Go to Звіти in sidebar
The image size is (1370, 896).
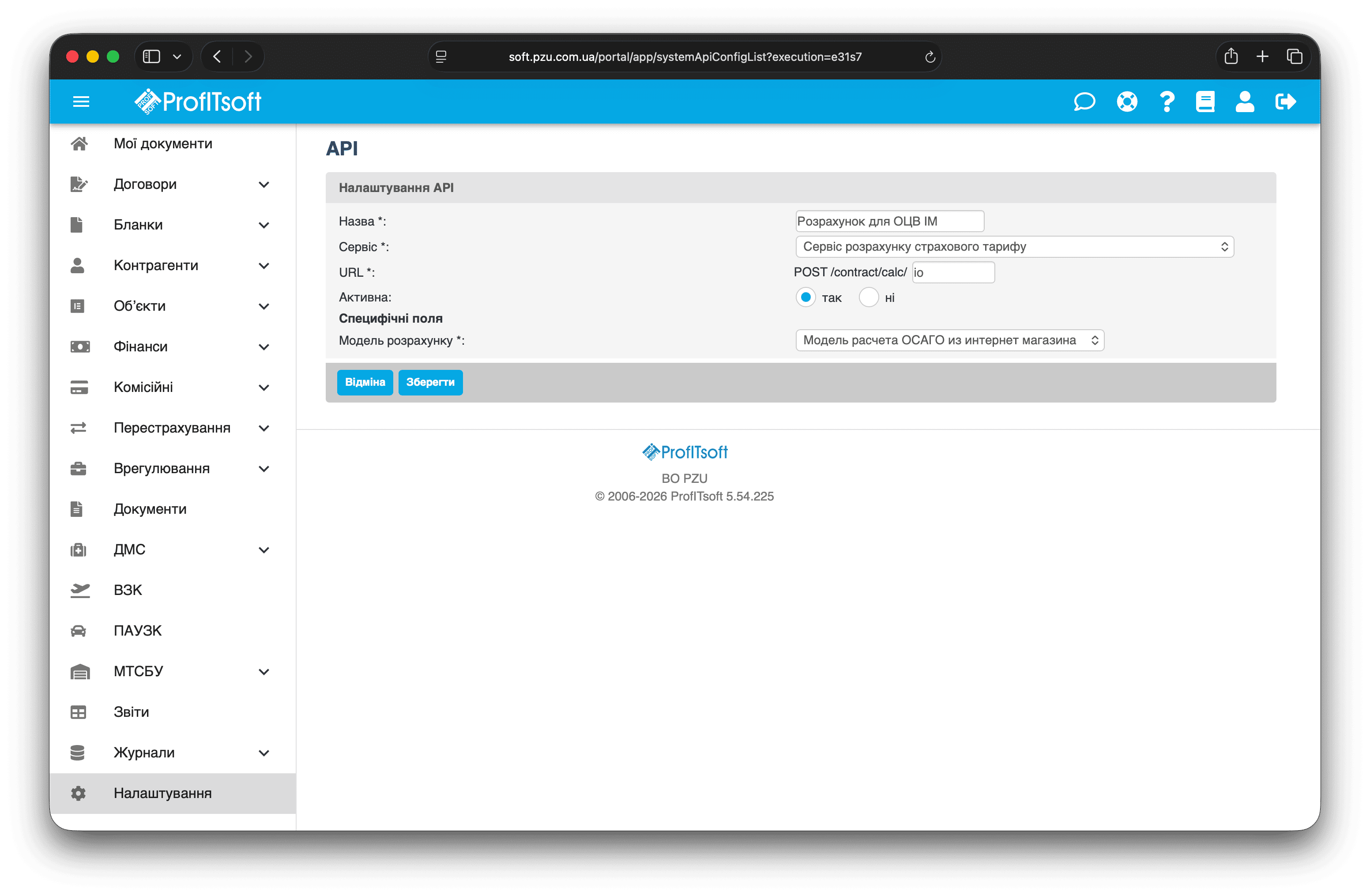131,712
